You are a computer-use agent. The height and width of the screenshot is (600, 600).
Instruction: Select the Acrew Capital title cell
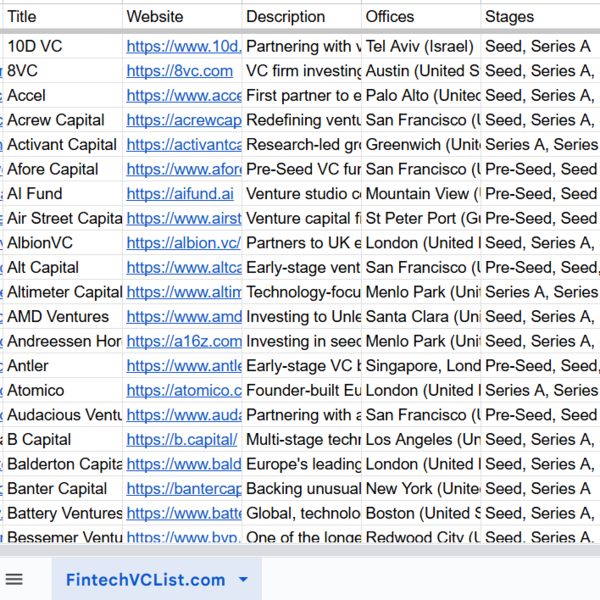tap(63, 120)
